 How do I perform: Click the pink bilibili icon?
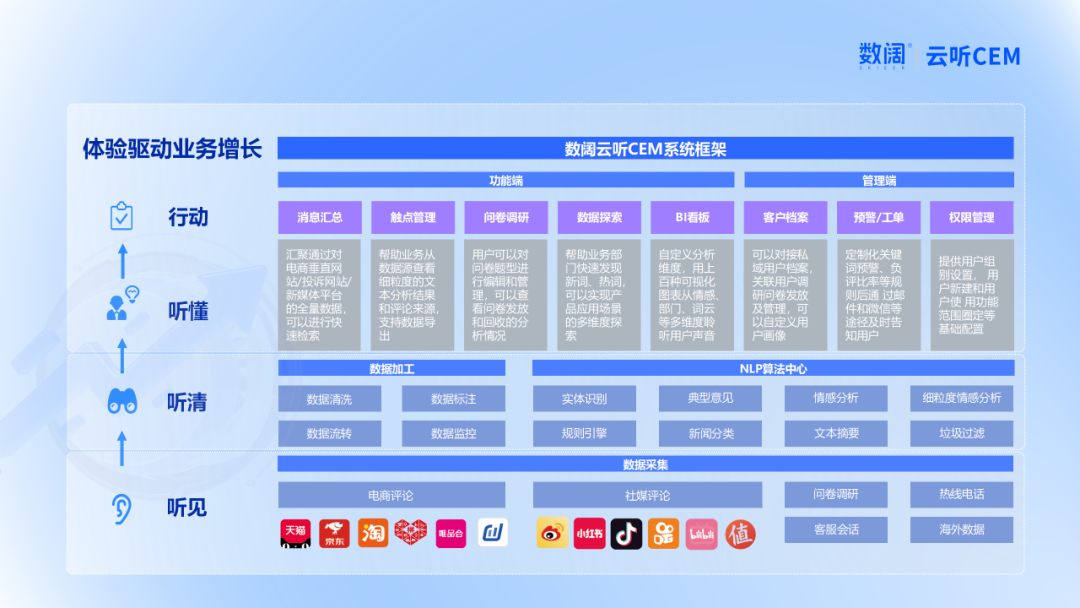[701, 534]
